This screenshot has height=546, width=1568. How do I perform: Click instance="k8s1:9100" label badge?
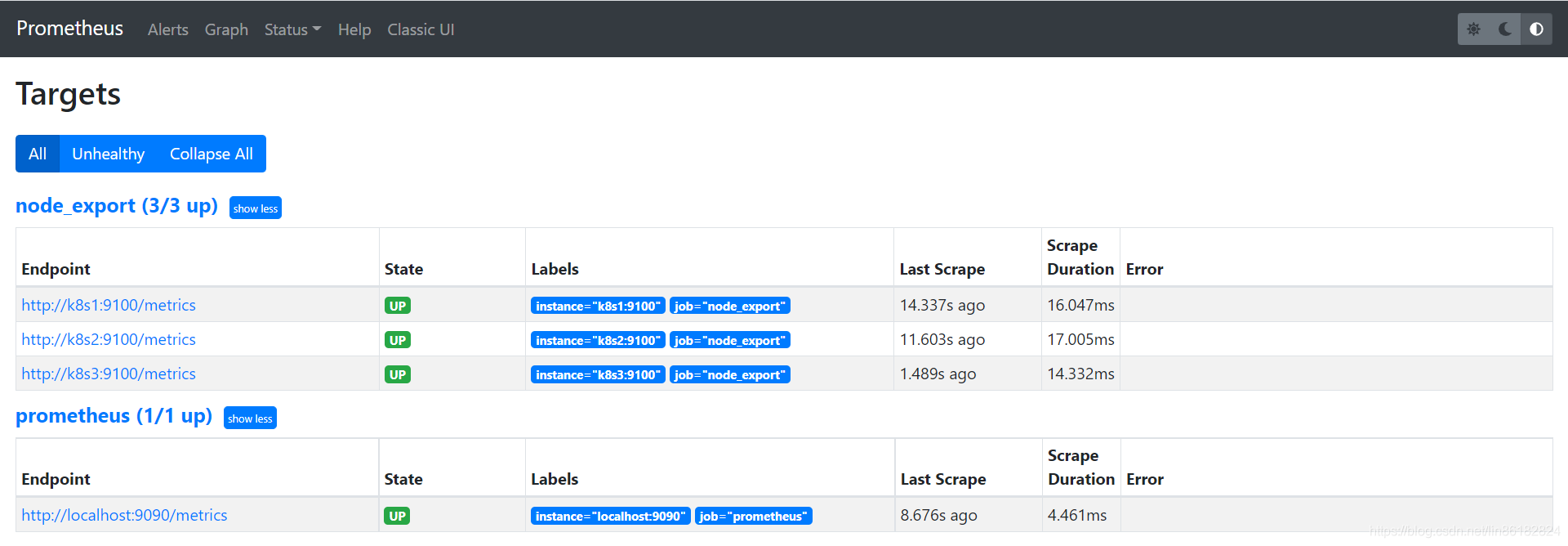598,306
